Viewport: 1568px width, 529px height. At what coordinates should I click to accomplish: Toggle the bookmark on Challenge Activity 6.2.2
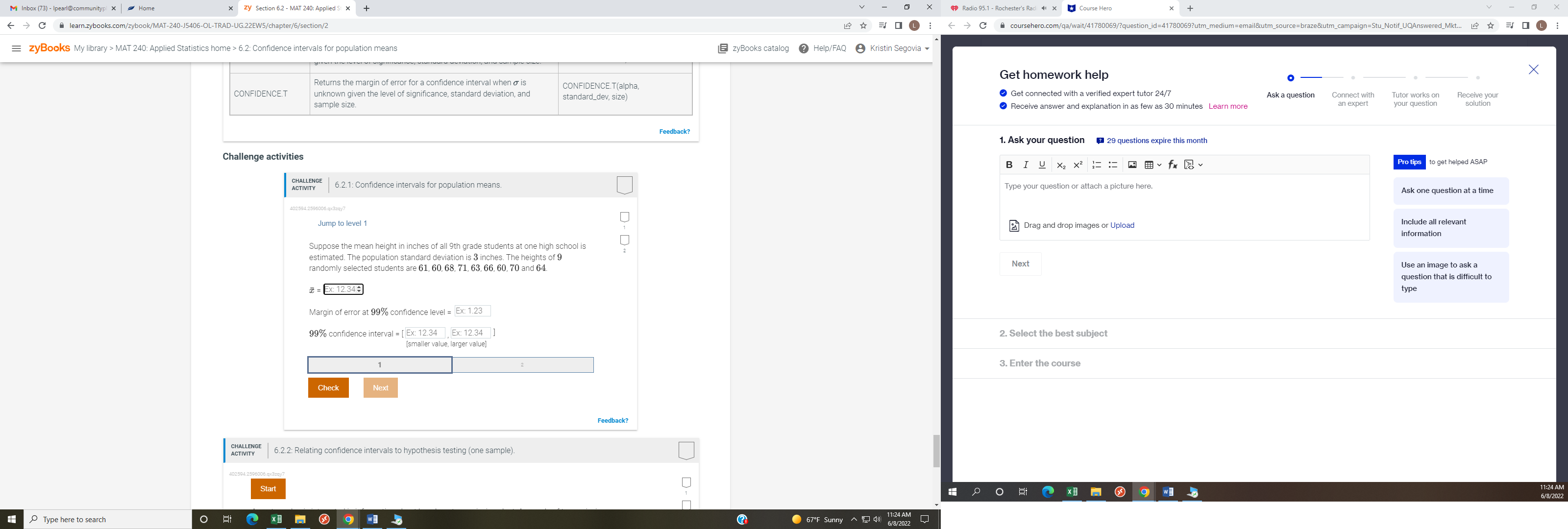coord(686,451)
